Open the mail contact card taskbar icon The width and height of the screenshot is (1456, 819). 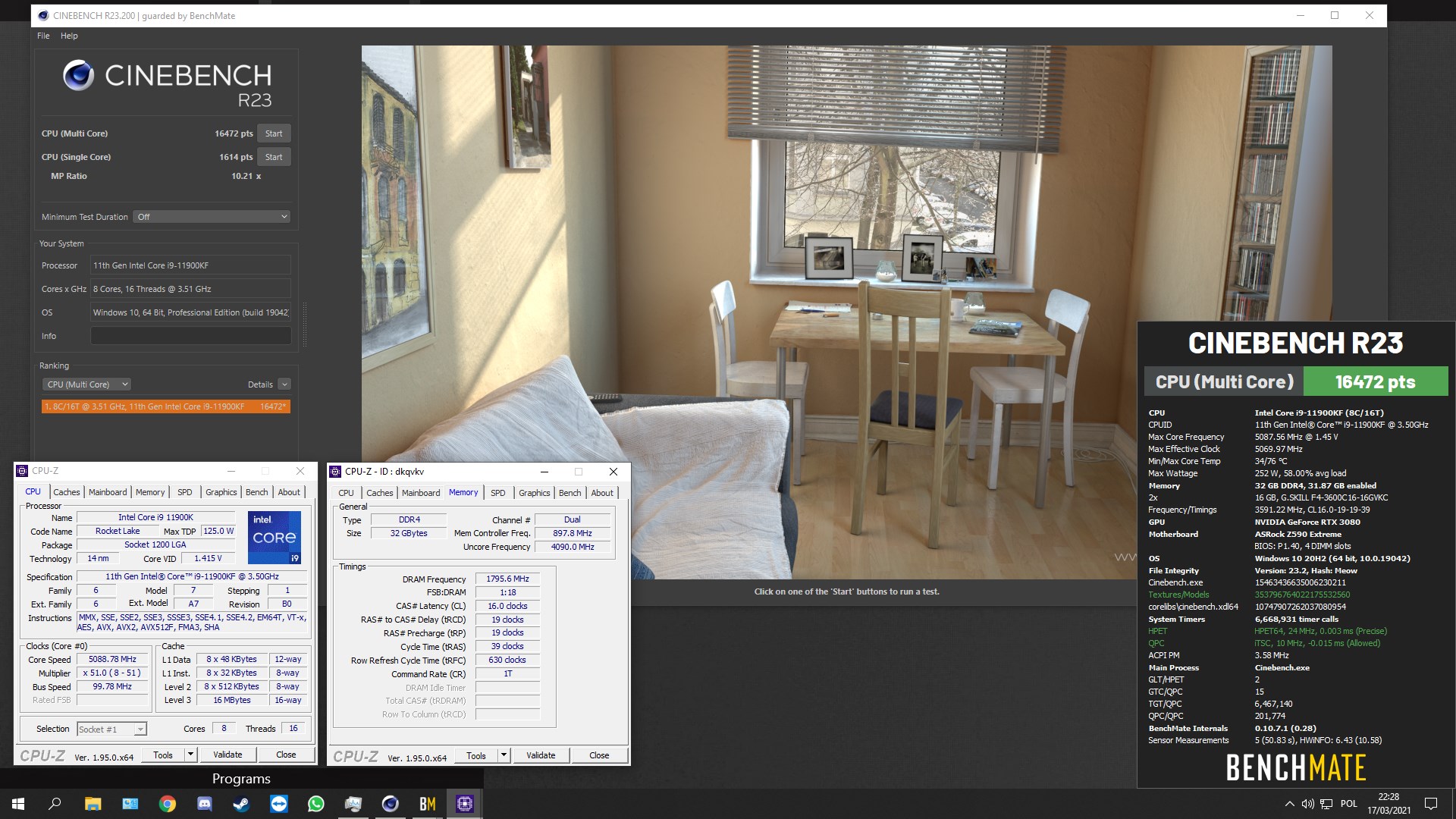pos(130,804)
